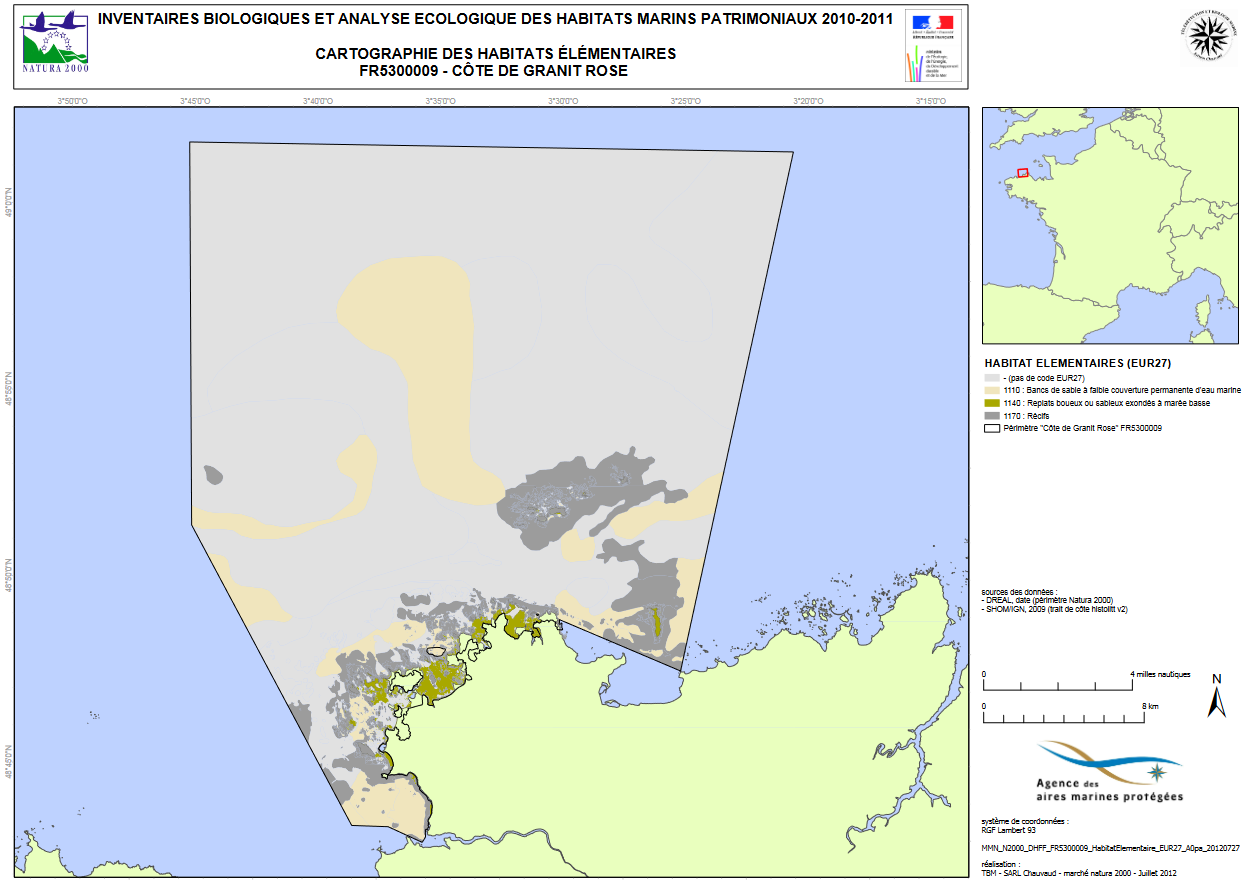The width and height of the screenshot is (1248, 886).
Task: Click the olive 1140 mudflat legend swatch
Action: (992, 403)
